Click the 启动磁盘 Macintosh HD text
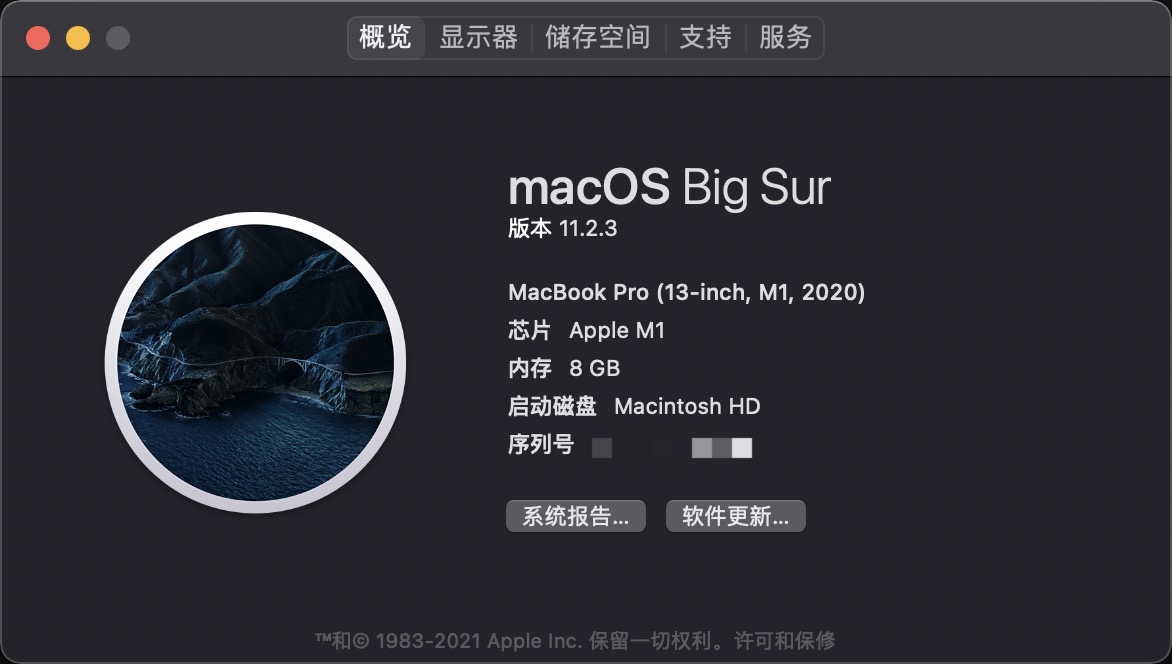Screen dimensions: 1172x664 pyautogui.click(x=635, y=407)
